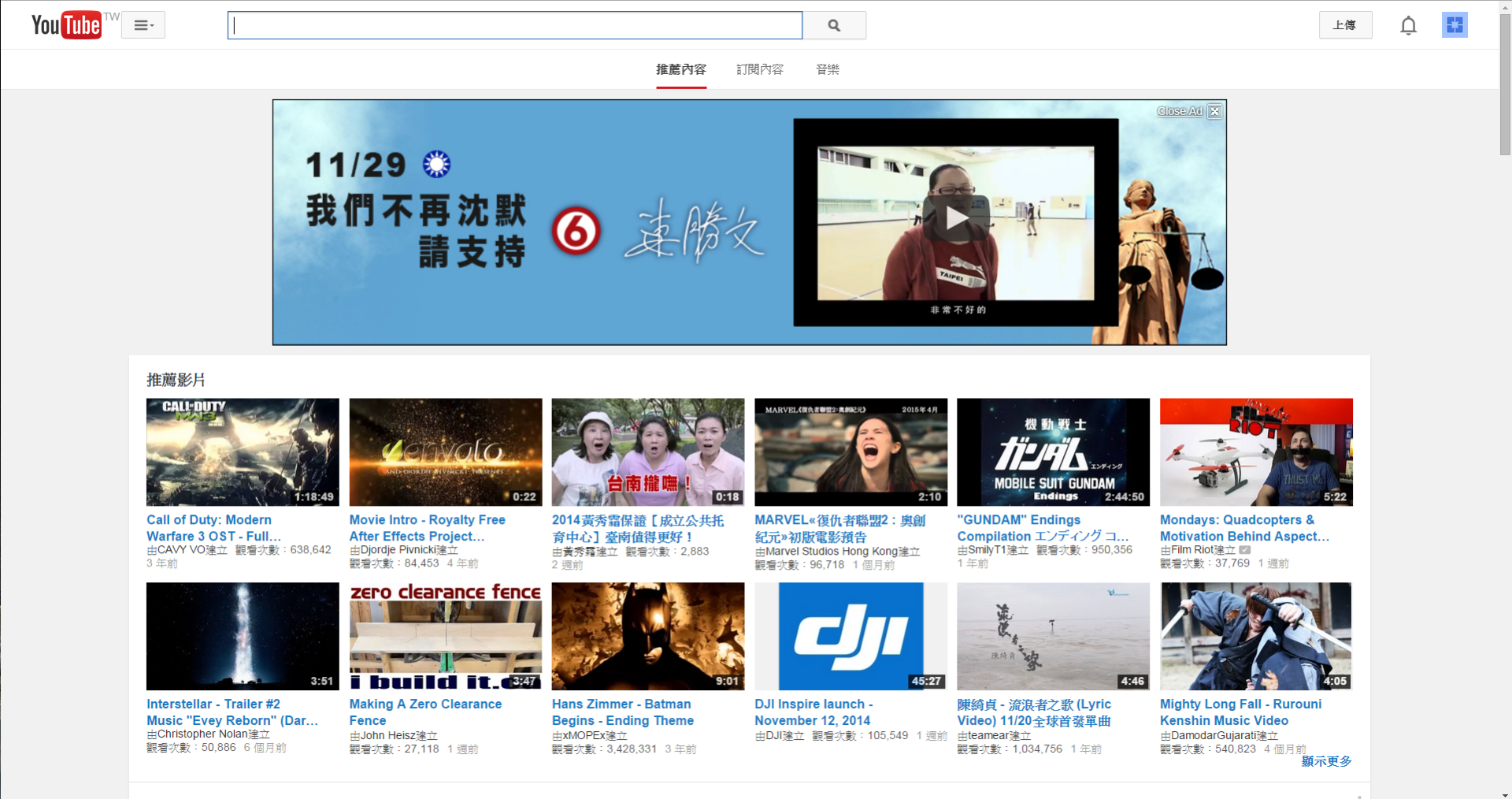The width and height of the screenshot is (1512, 799).
Task: Close the ad with the X icon
Action: coord(1215,111)
